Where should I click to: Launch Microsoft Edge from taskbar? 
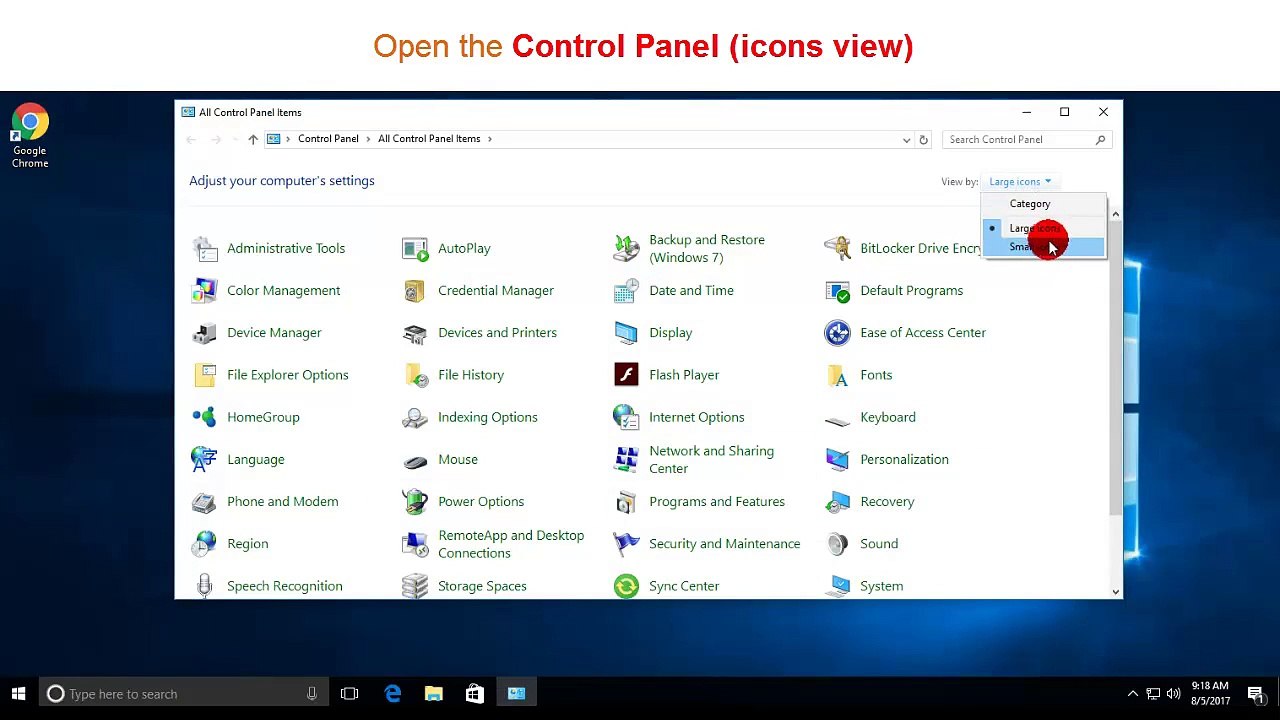point(392,694)
